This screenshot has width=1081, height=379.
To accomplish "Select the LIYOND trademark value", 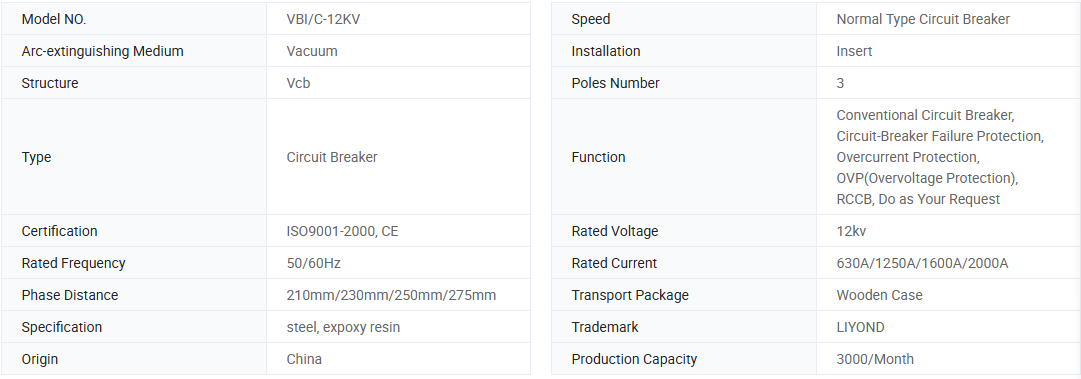I will (860, 327).
